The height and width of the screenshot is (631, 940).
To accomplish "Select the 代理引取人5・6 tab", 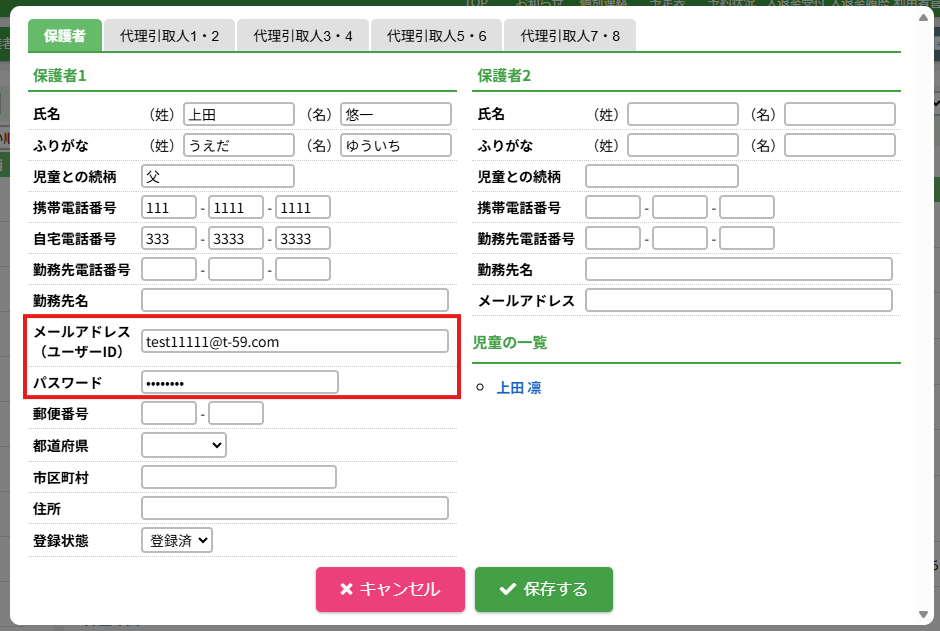I will (436, 36).
